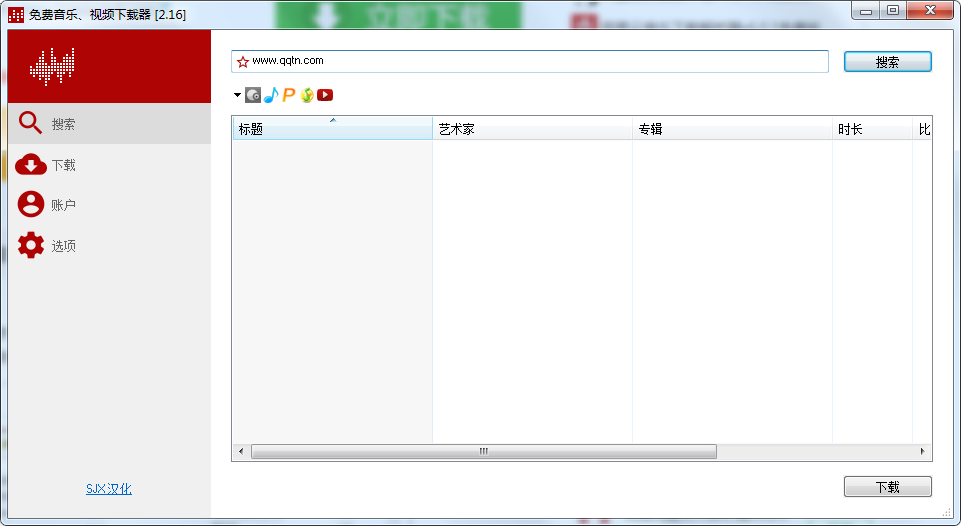Close the downloader window
Screen dimensions: 961x526
930,10
